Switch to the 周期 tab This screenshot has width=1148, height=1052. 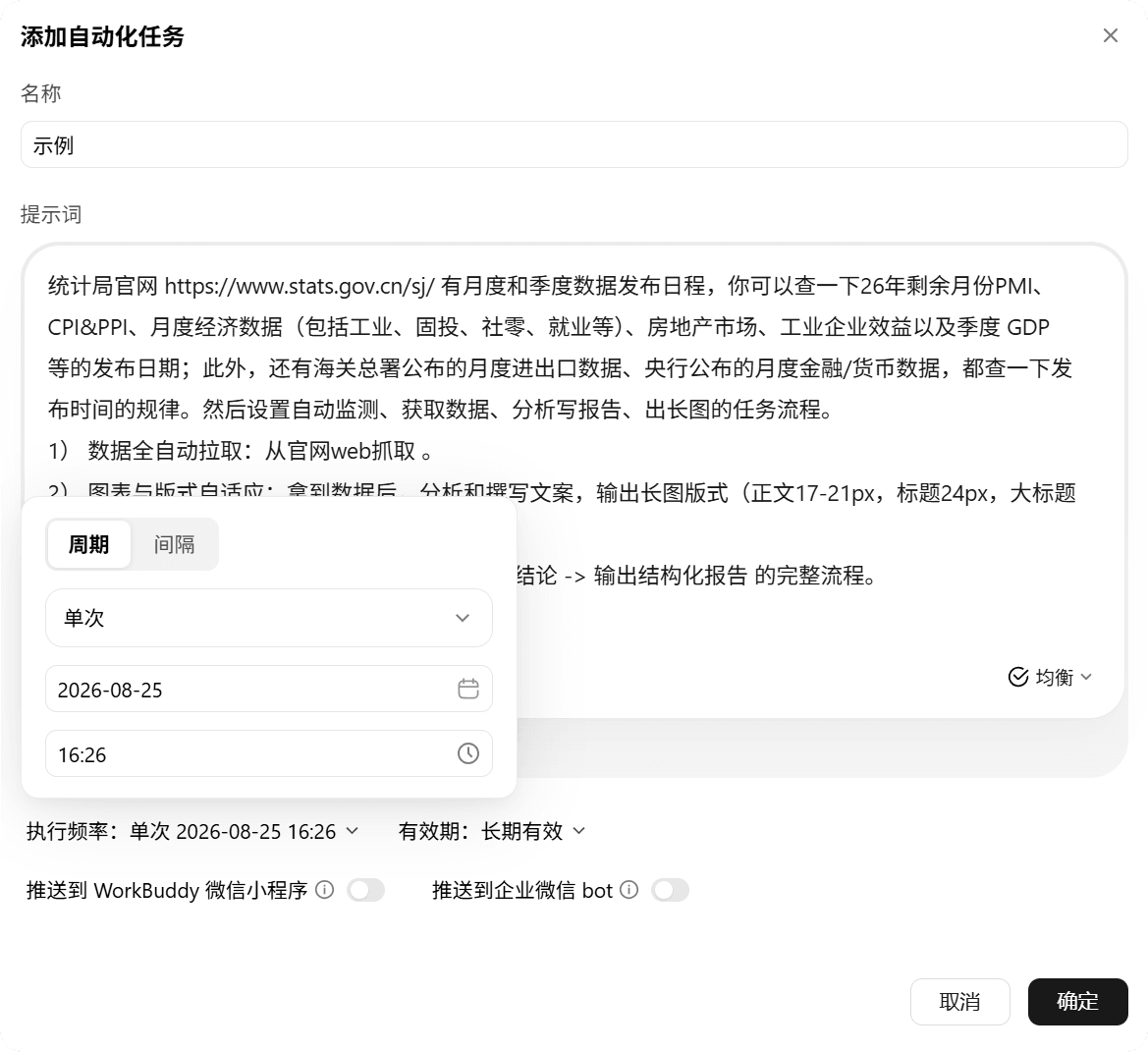[x=88, y=544]
